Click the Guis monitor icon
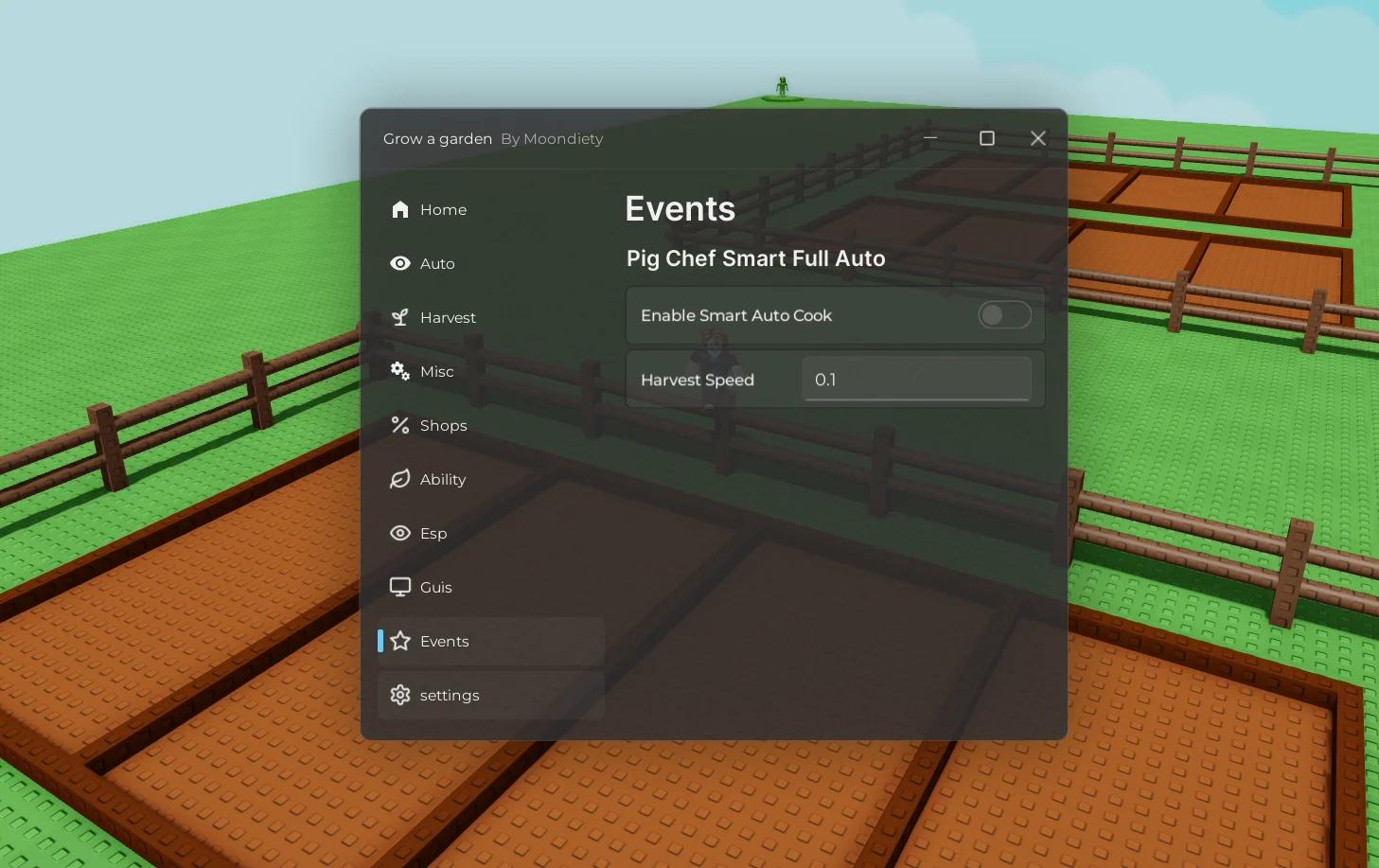Image resolution: width=1379 pixels, height=868 pixels. [399, 588]
